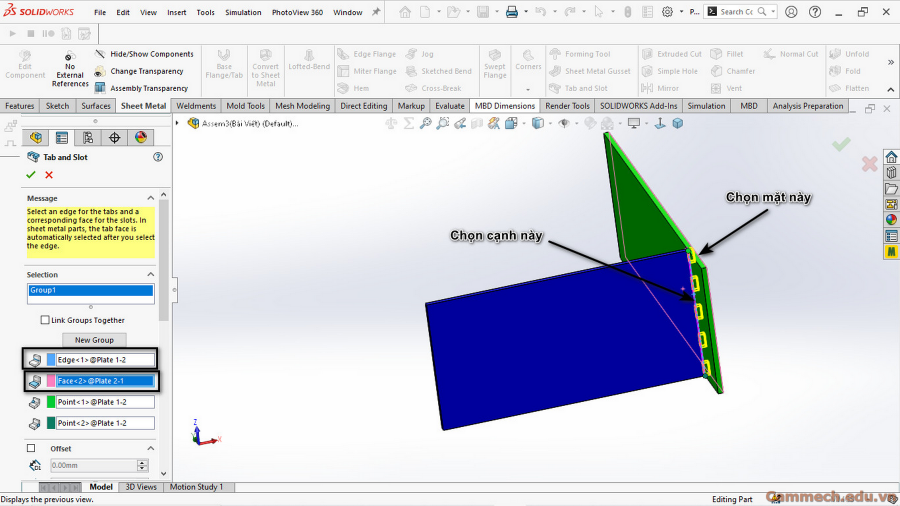
Task: Accept Tab and Slot with green checkmark
Action: (31, 175)
